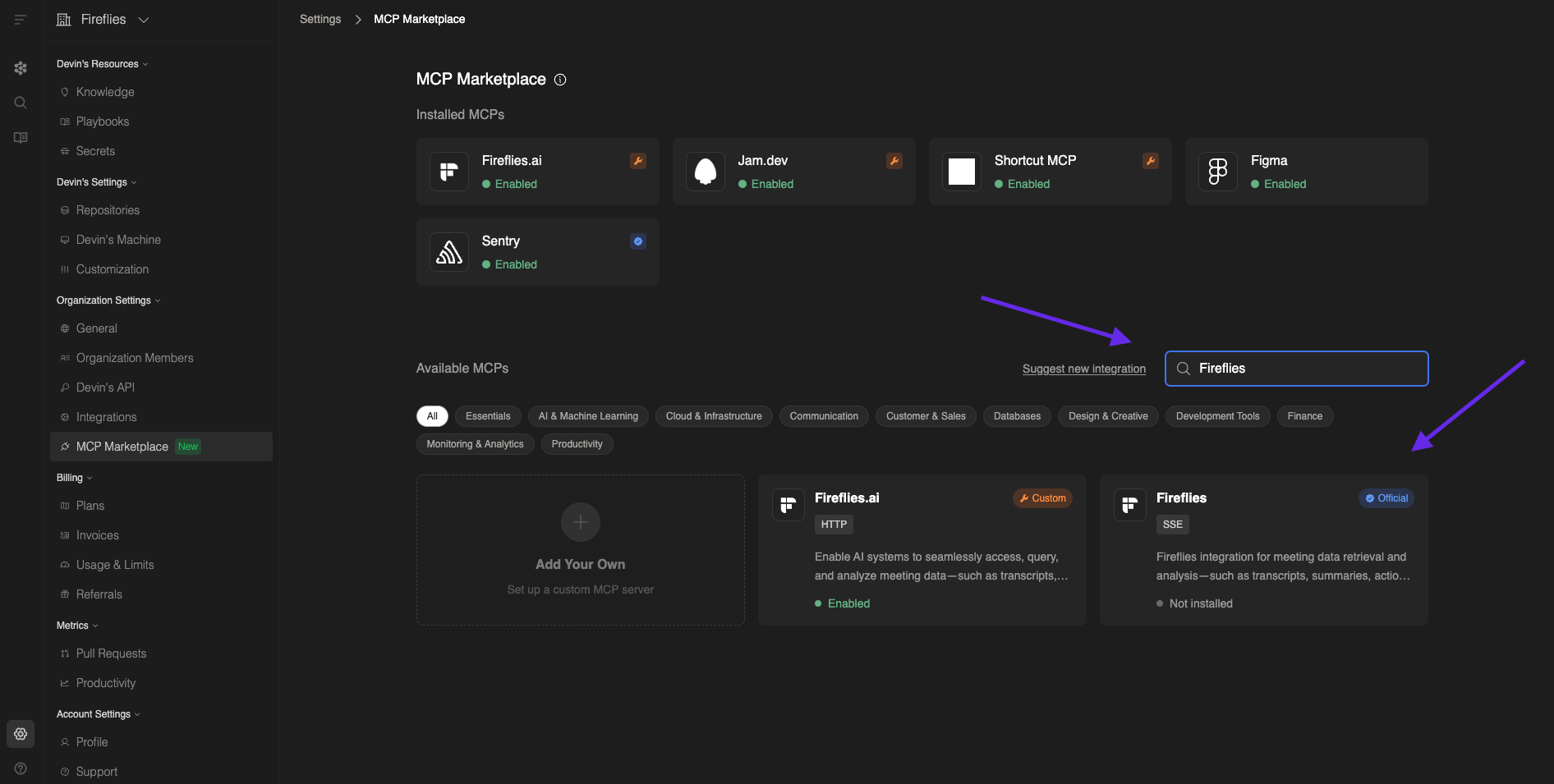Screen dimensions: 1554x784
Task: Collapse the Devin's Settings section
Action: [97, 182]
